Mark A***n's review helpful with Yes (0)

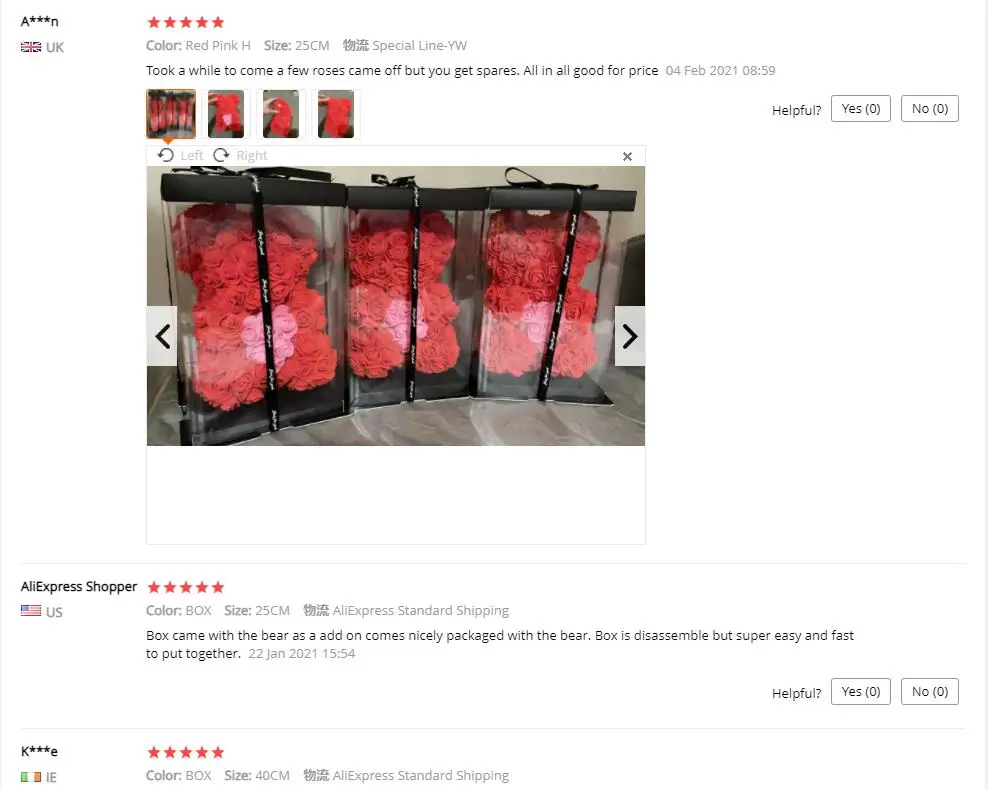click(x=861, y=108)
